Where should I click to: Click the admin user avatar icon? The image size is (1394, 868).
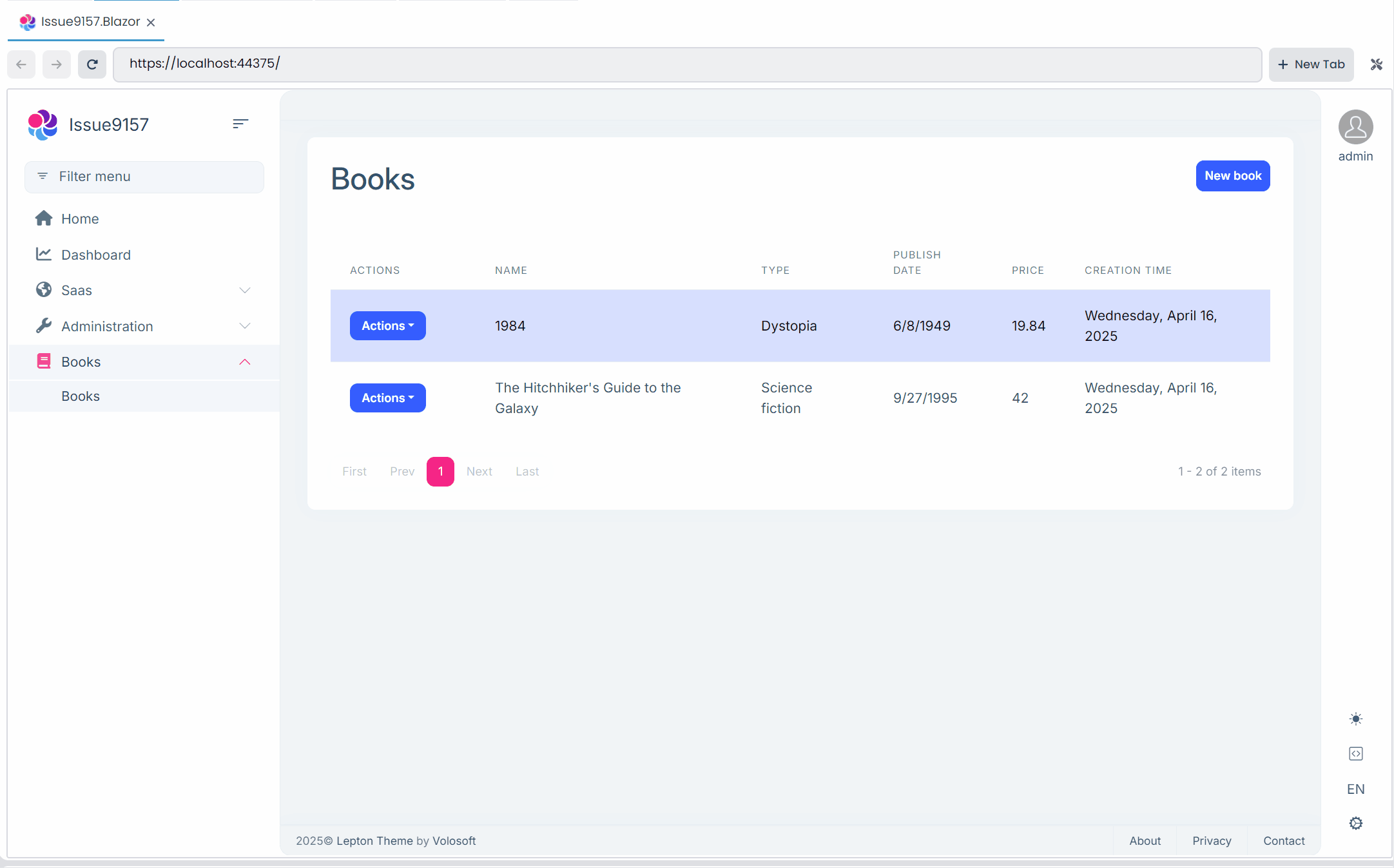[x=1355, y=127]
